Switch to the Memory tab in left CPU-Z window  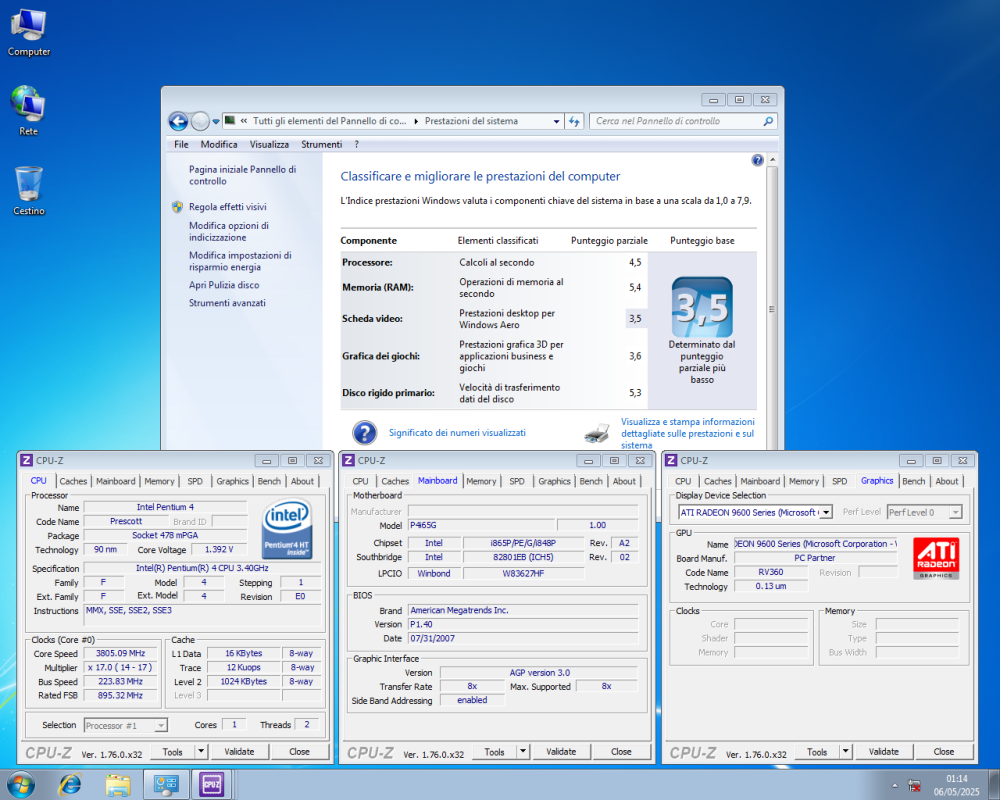[x=159, y=481]
